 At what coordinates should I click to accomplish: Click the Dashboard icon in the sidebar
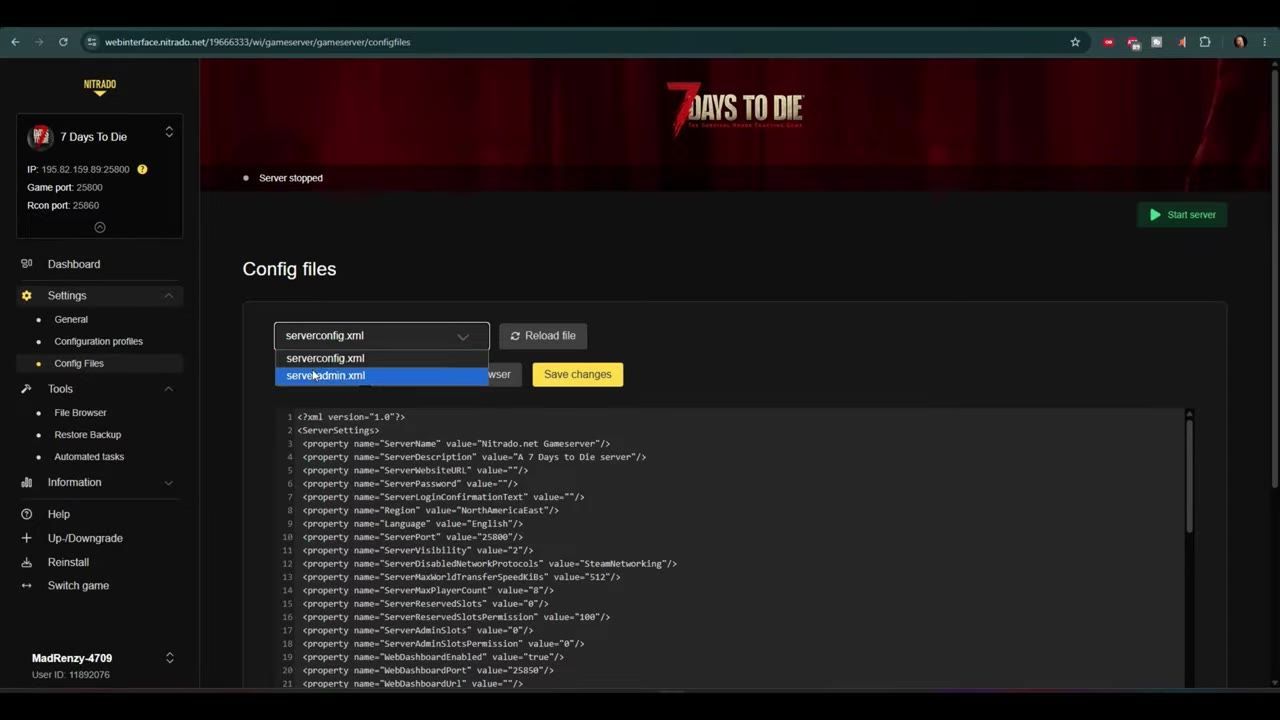[x=27, y=264]
